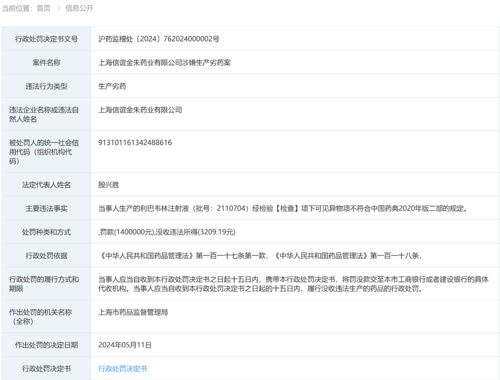Click the 当前位置 breadcrumb label
This screenshot has height=380, width=500.
click(17, 8)
